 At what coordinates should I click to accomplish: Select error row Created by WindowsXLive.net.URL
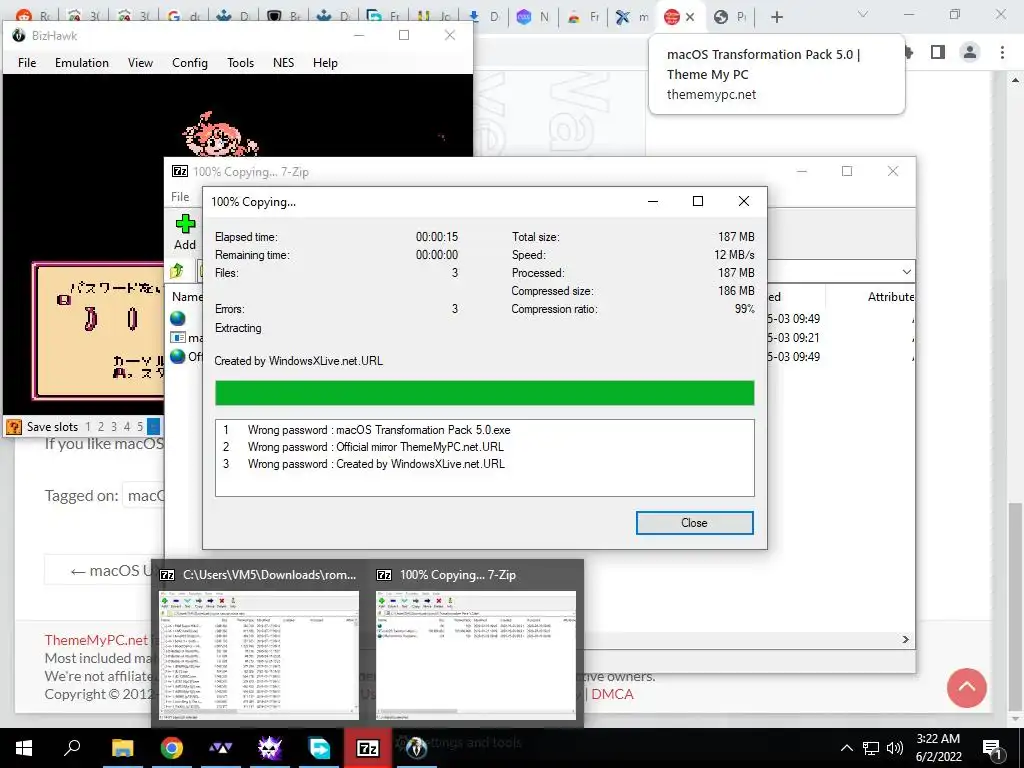click(485, 464)
